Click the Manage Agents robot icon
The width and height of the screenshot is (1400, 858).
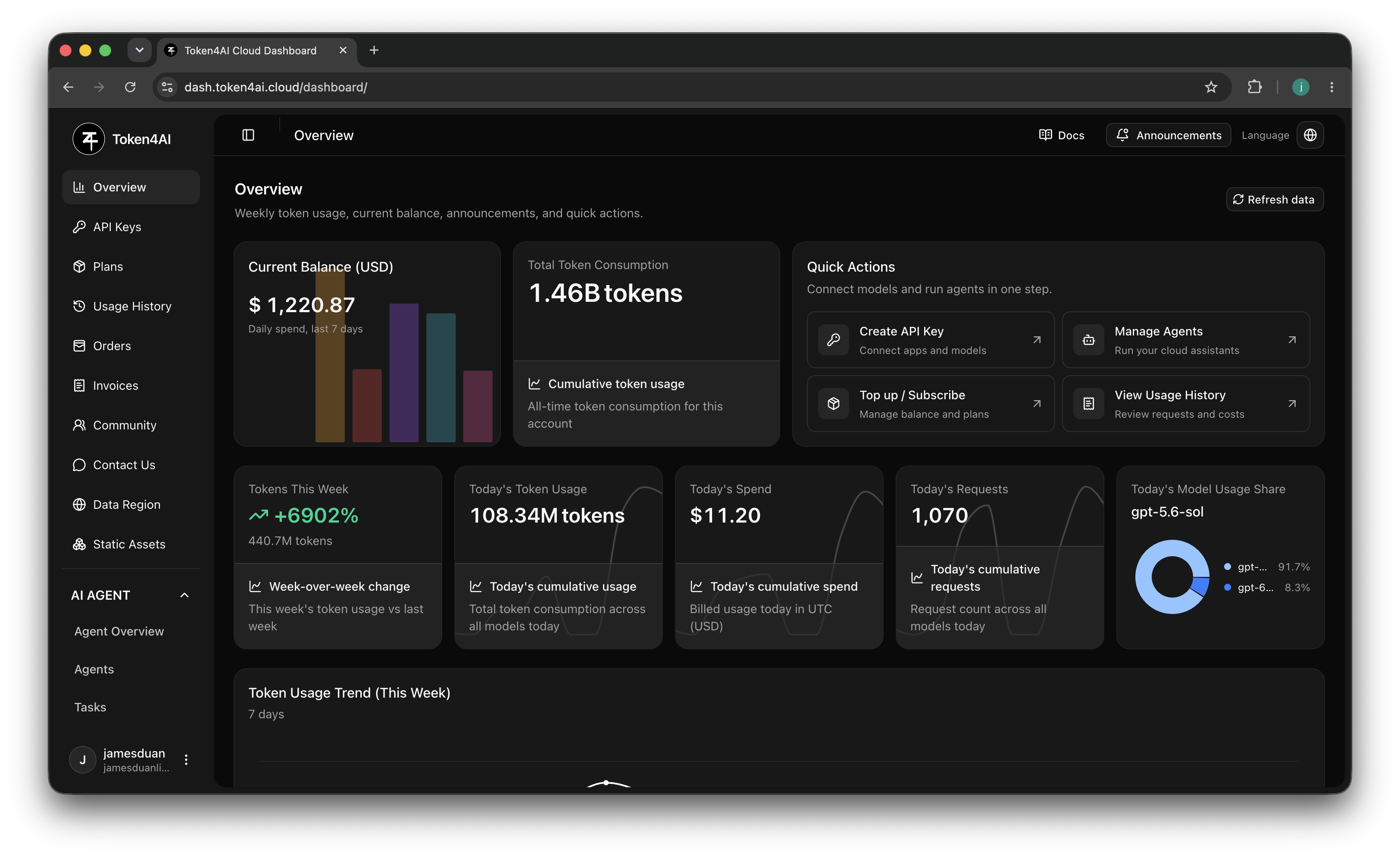(x=1088, y=340)
